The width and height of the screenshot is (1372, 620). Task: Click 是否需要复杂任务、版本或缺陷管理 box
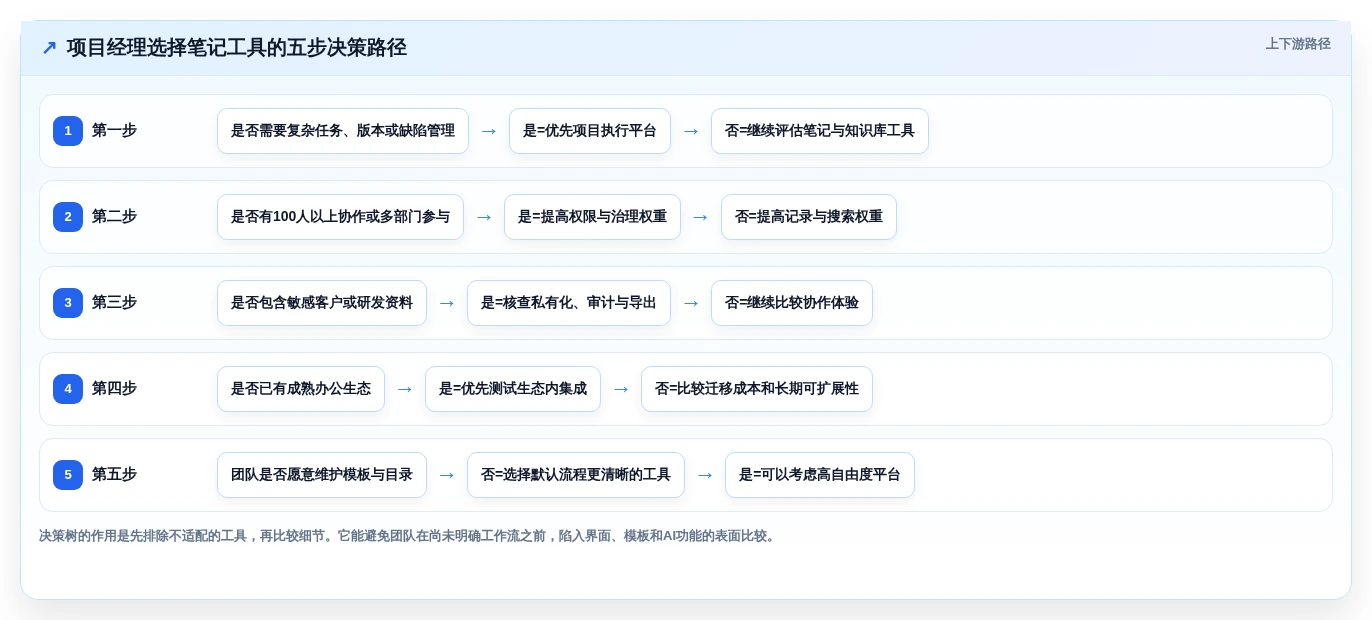[x=343, y=131]
